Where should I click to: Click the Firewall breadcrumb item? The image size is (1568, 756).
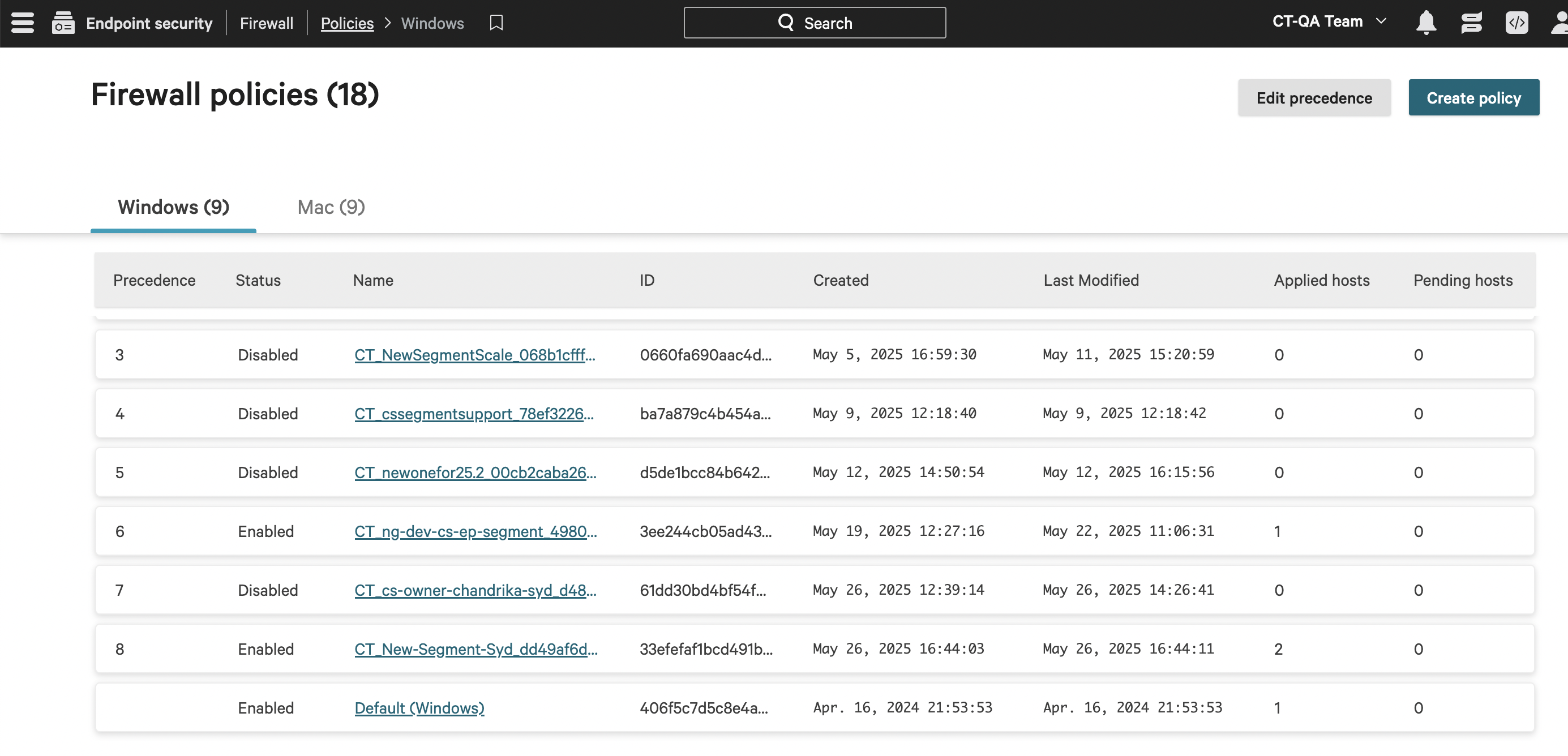click(x=266, y=23)
